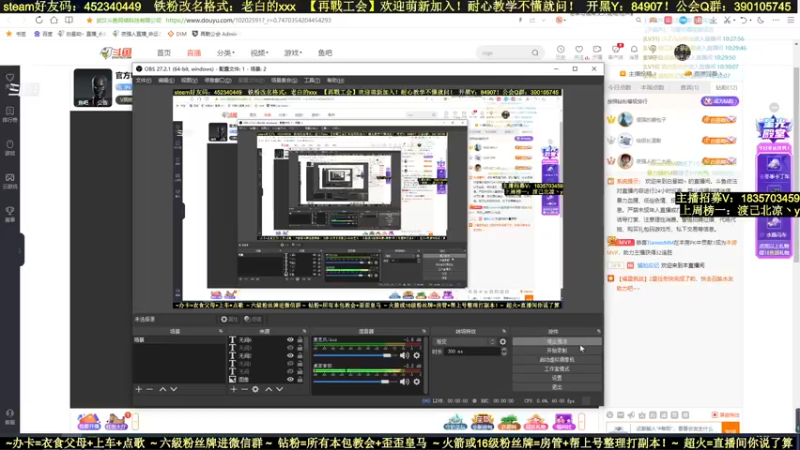The width and height of the screenshot is (800, 450).
Task: Toggle visibility of the fourth text source
Action: point(290,364)
